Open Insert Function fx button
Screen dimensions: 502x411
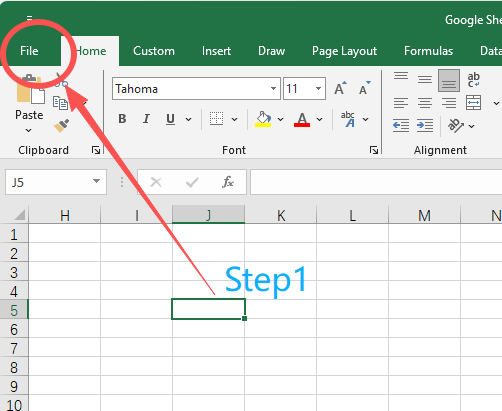(x=228, y=182)
